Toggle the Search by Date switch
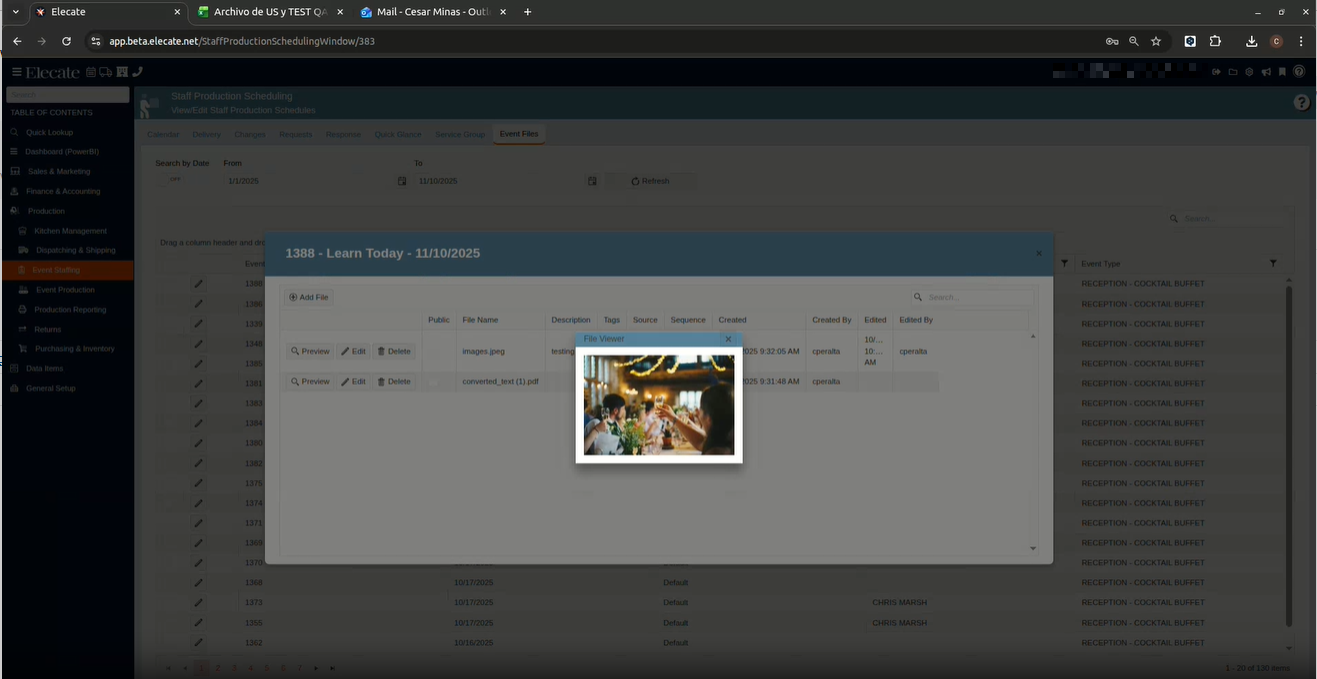Viewport: 1317px width, 679px height. tap(175, 181)
